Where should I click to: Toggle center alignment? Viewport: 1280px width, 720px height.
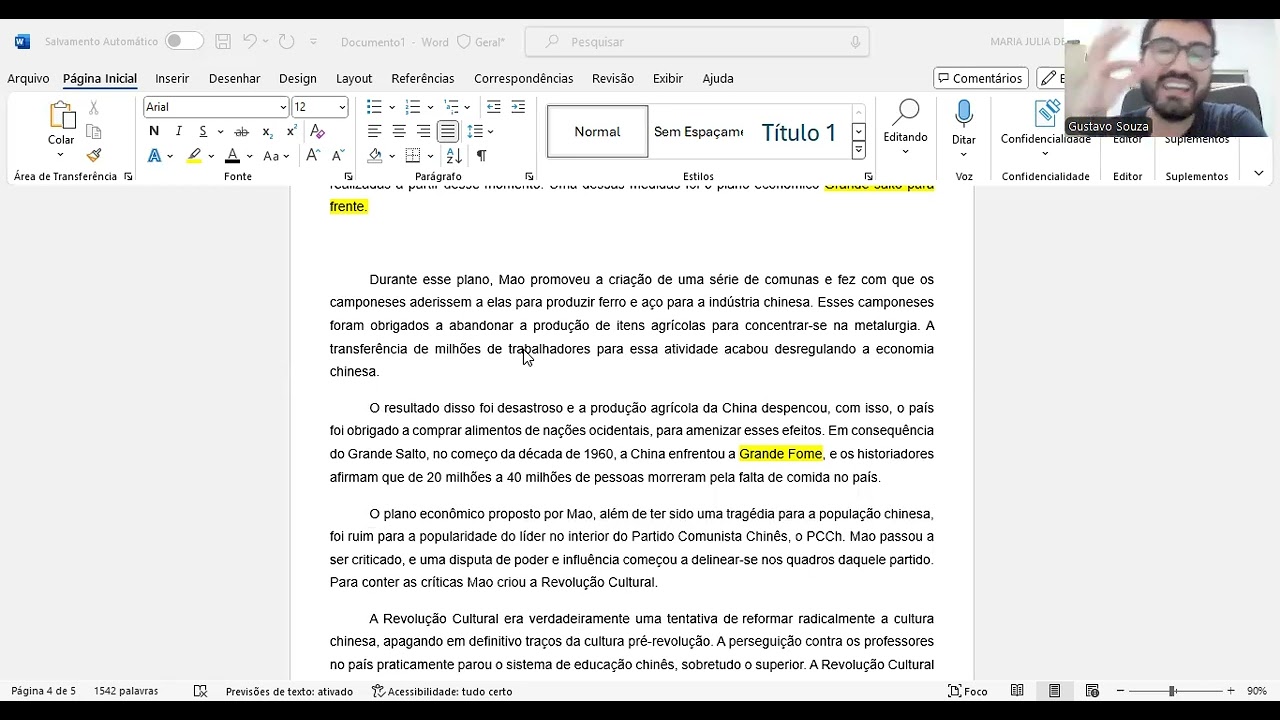tap(399, 131)
